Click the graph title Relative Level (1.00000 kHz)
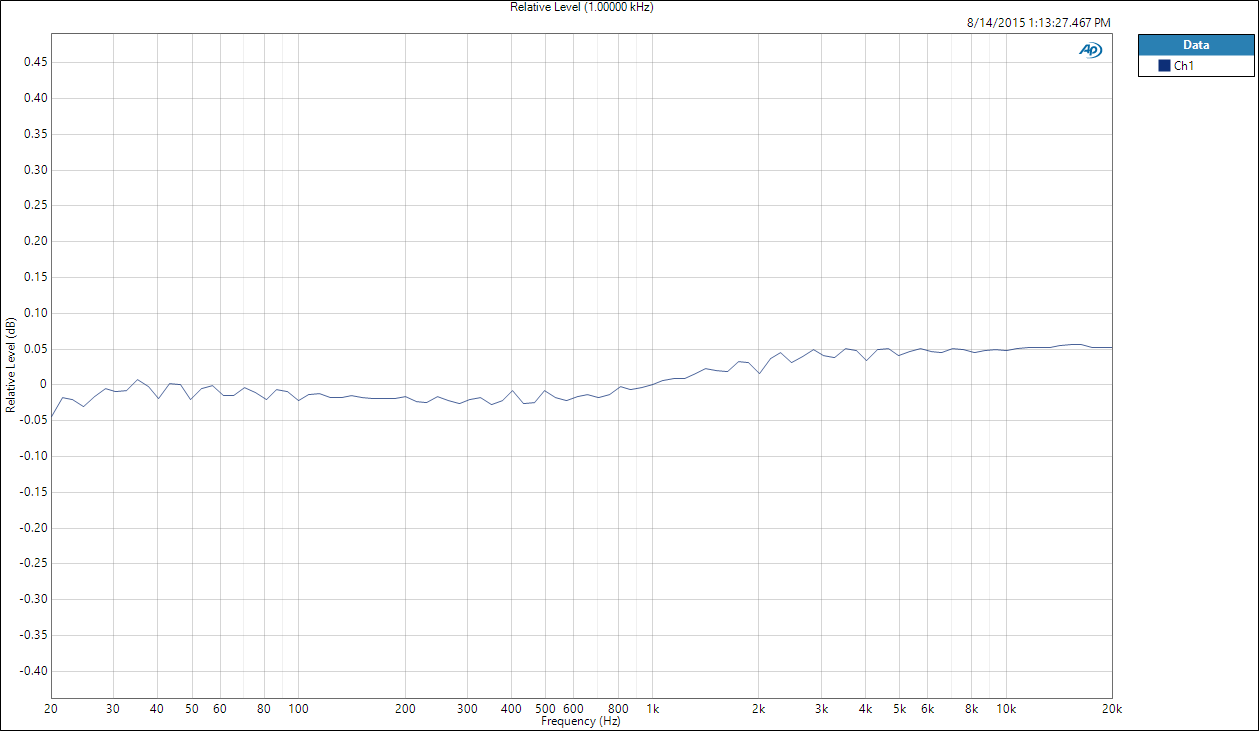Viewport: 1259px width, 731px height. point(581,7)
